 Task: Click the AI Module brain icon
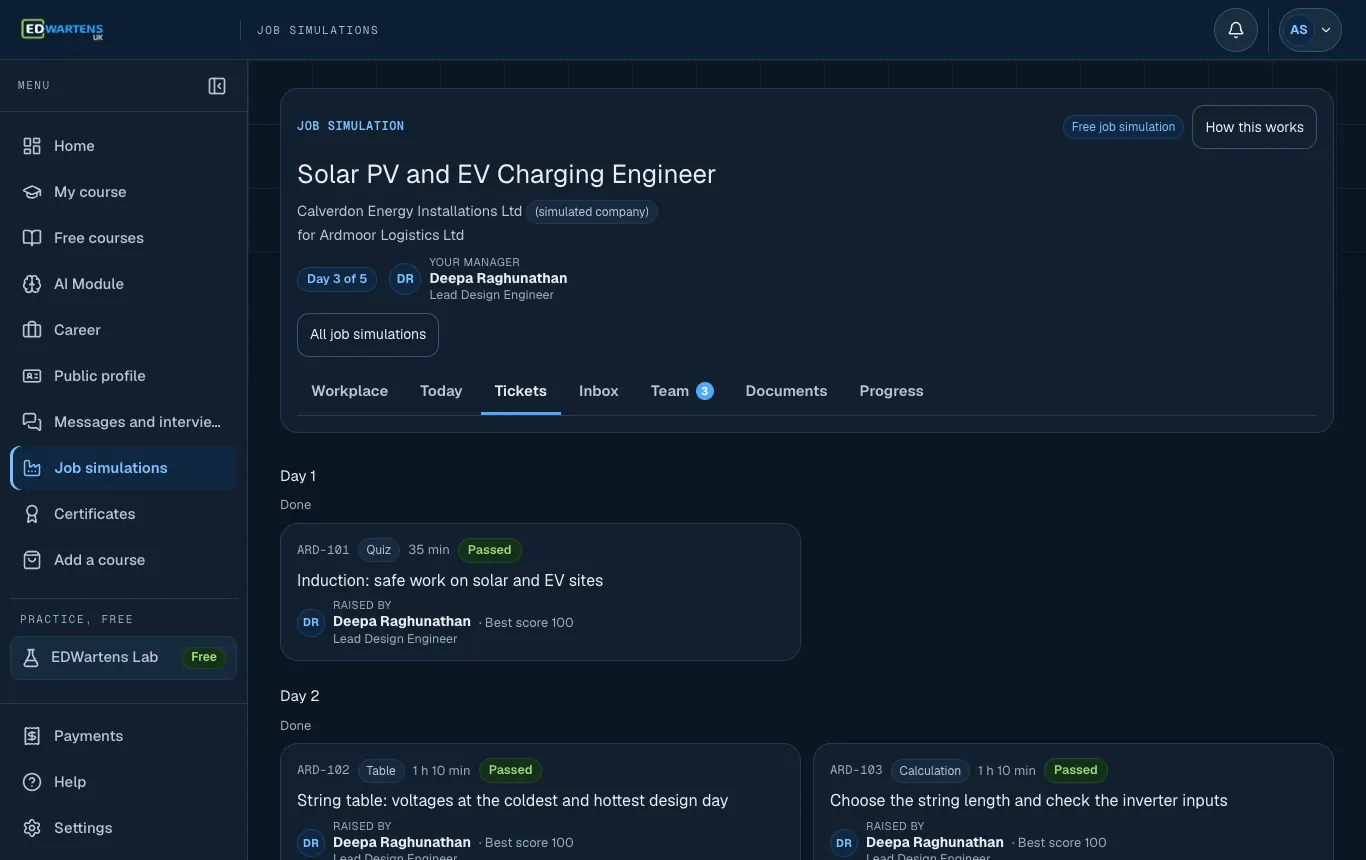tap(32, 284)
